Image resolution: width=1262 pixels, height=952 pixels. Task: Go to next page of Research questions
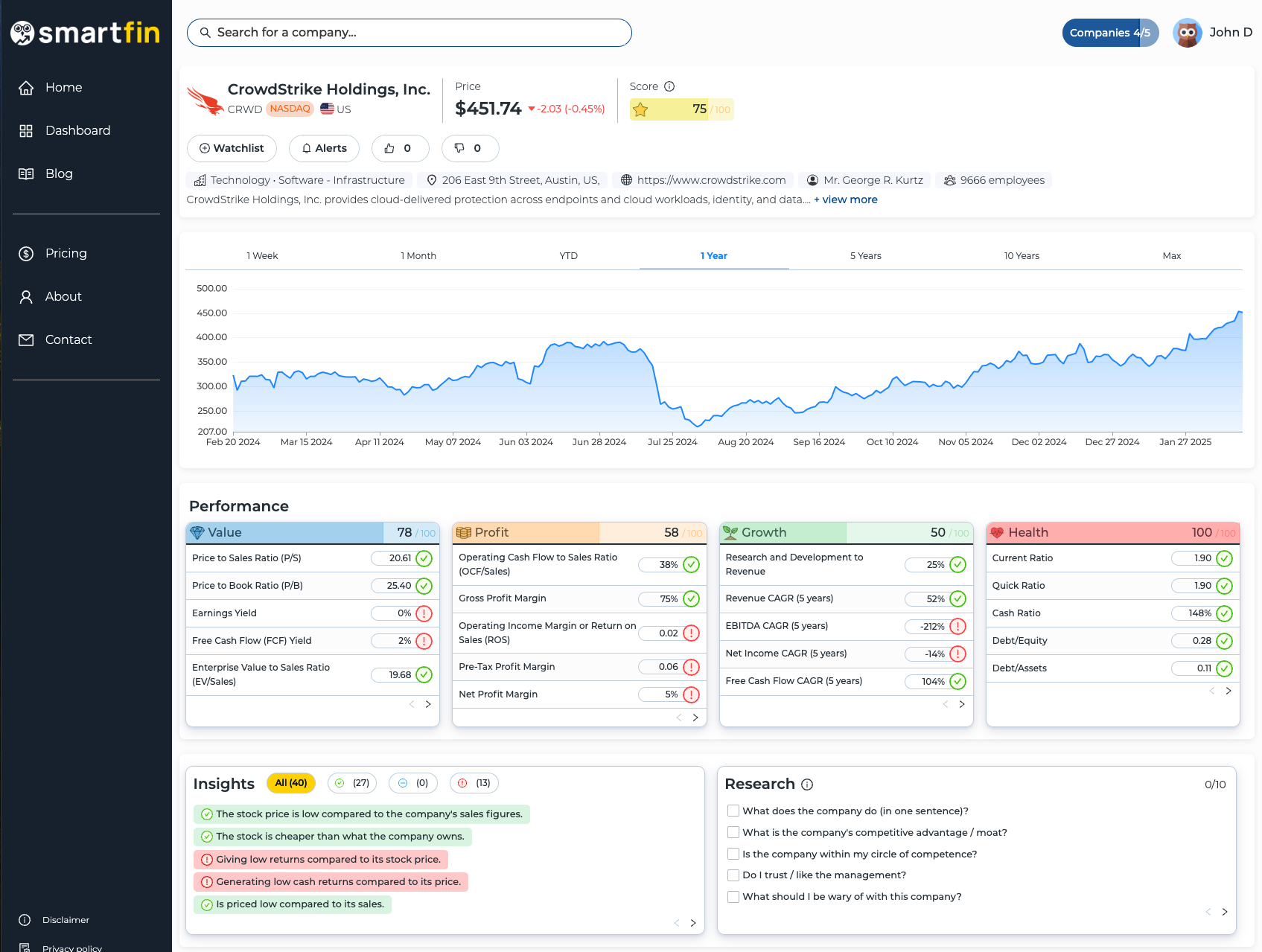[1225, 912]
